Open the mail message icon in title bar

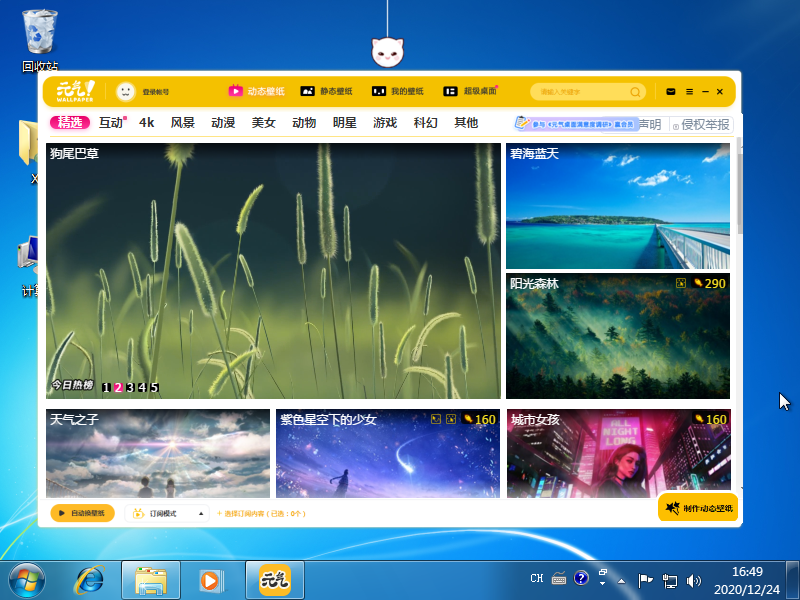click(x=671, y=92)
